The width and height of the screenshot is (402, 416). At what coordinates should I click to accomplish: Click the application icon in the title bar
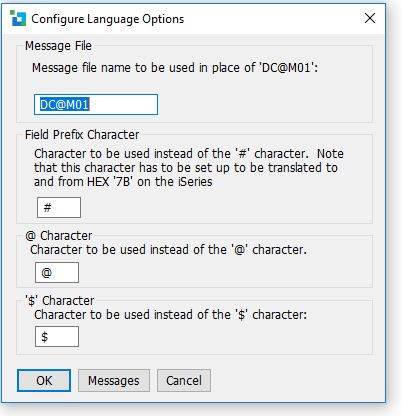click(18, 18)
